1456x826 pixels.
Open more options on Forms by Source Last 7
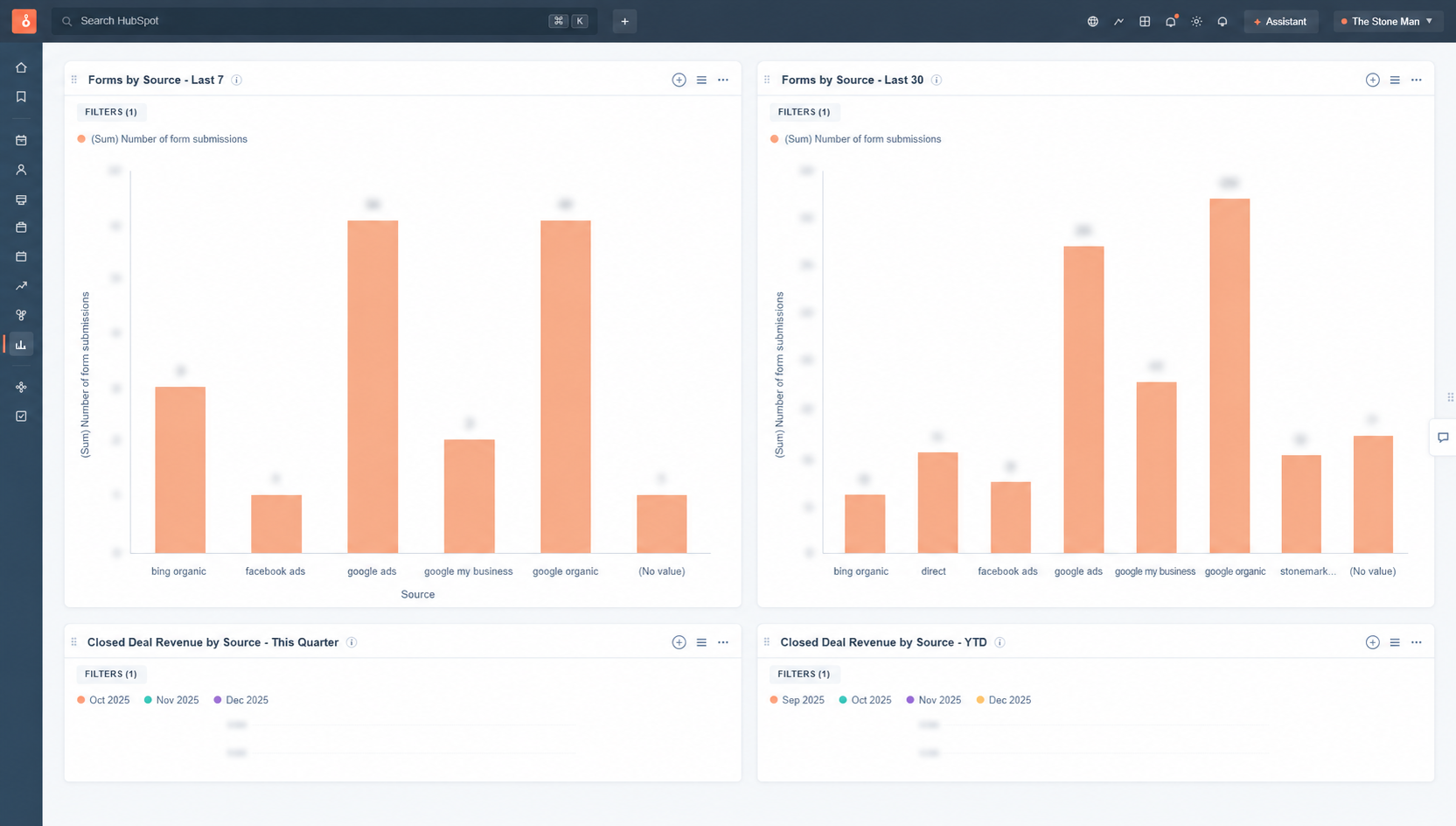[x=723, y=80]
